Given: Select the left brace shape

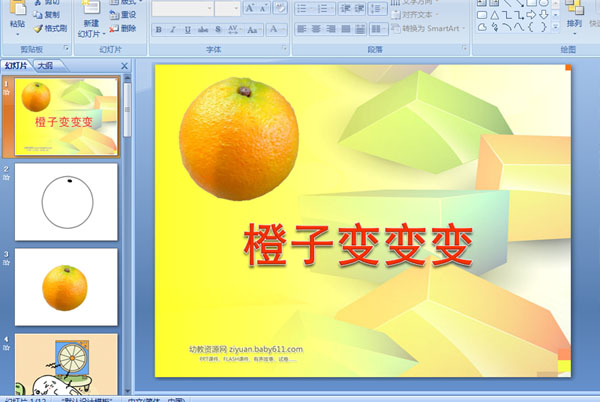Looking at the screenshot, I should click(x=531, y=27).
